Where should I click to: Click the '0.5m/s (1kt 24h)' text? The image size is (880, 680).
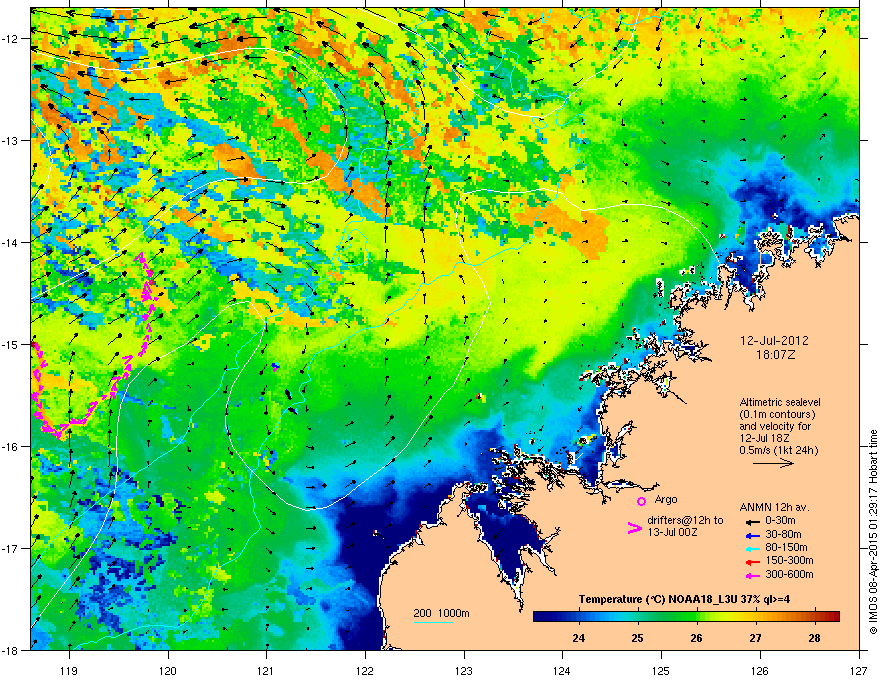pos(779,450)
